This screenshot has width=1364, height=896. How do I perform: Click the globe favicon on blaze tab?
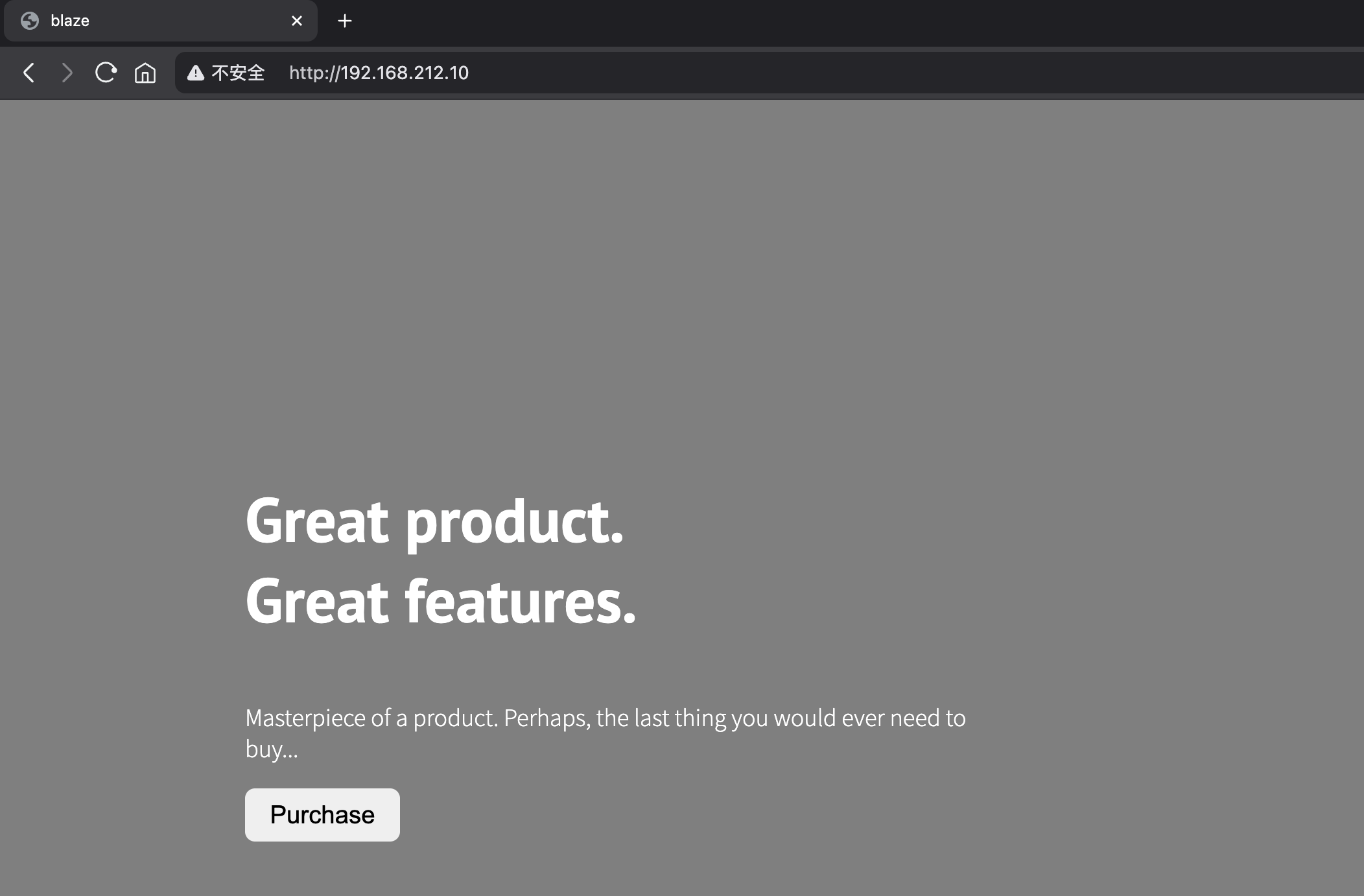click(30, 21)
